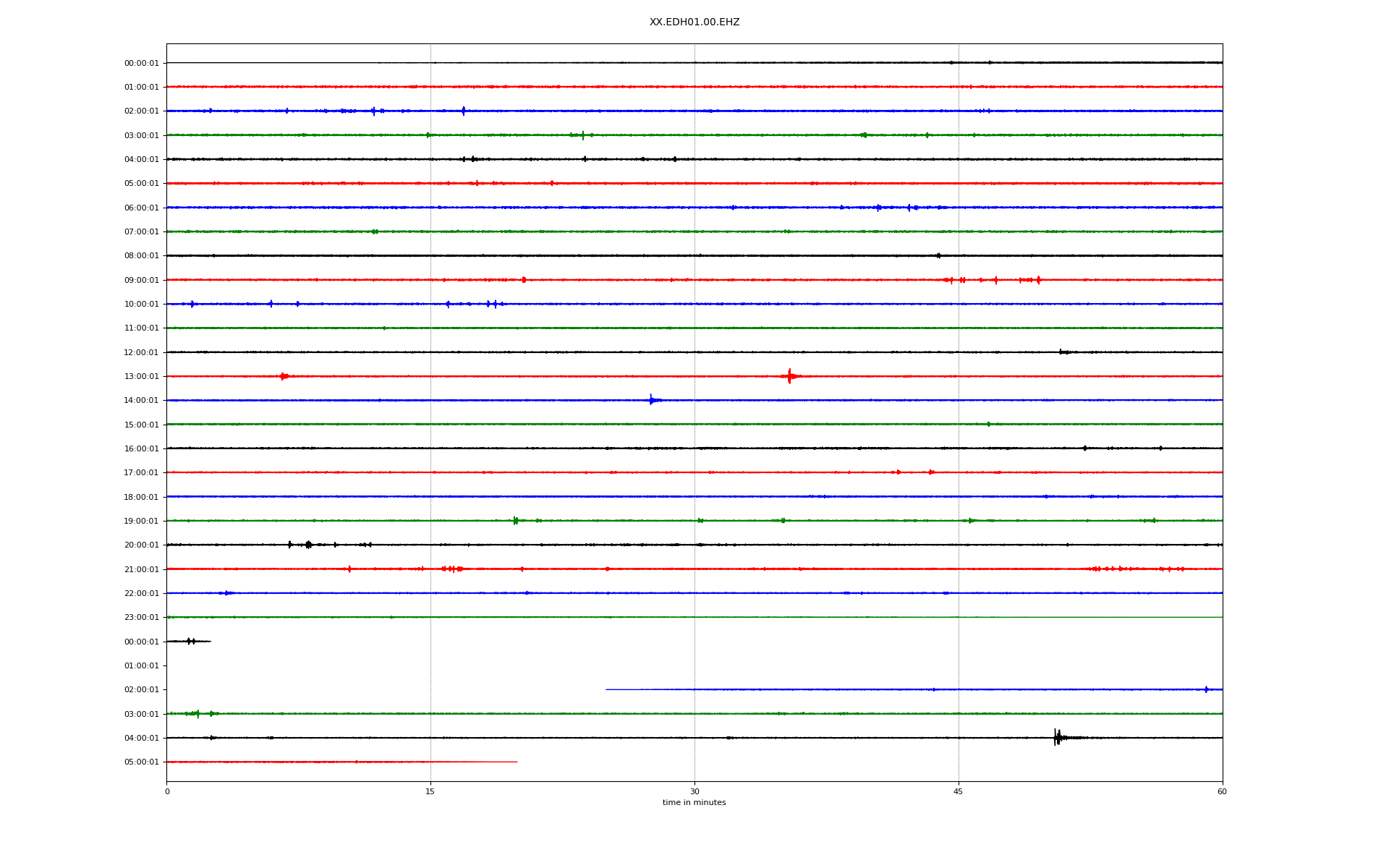
Task: Select the 23:00:01 row time label
Action: pyautogui.click(x=141, y=617)
